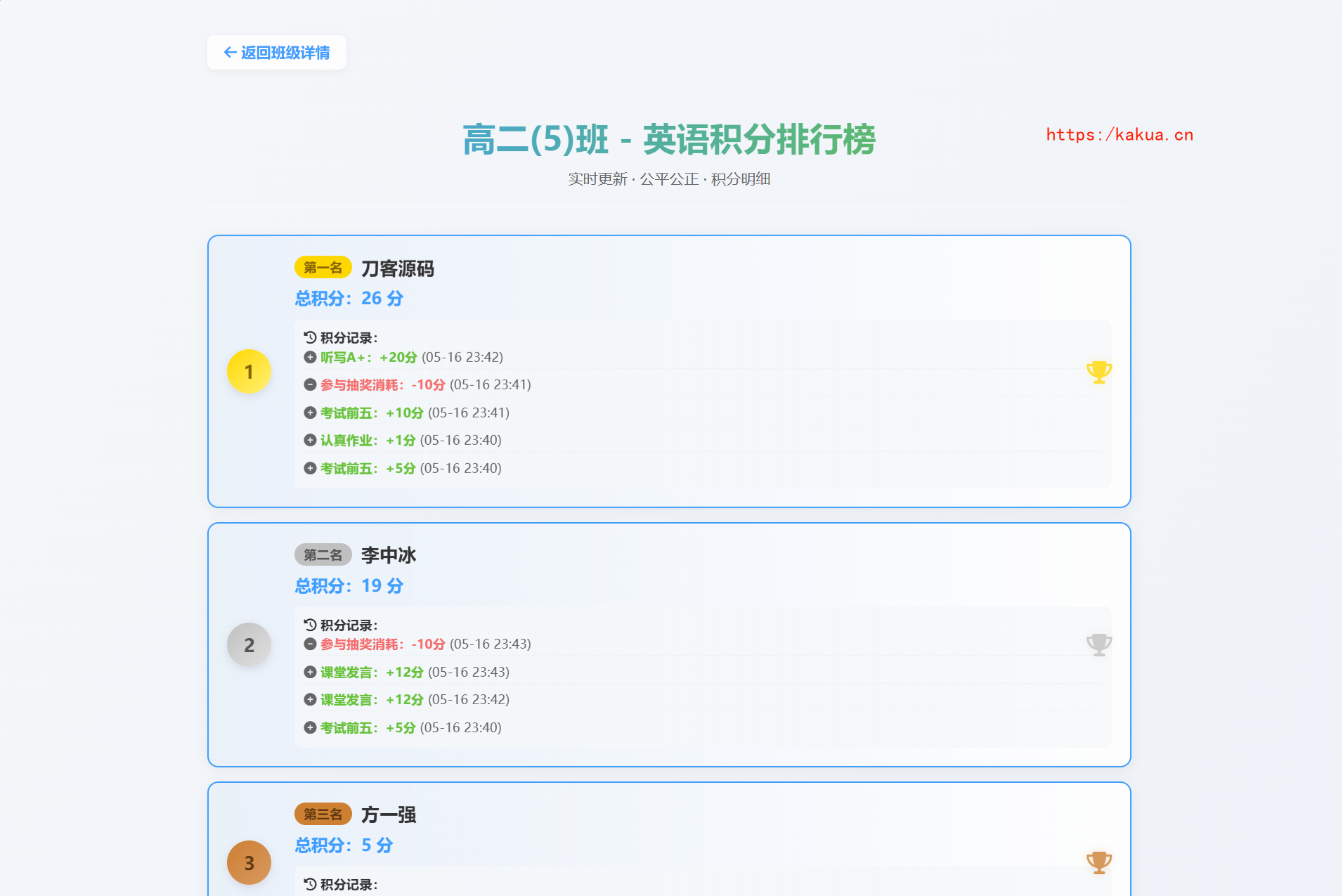Click the minus icon beside -10分 (05-16 23:41)
The height and width of the screenshot is (896, 1343).
[x=310, y=384]
